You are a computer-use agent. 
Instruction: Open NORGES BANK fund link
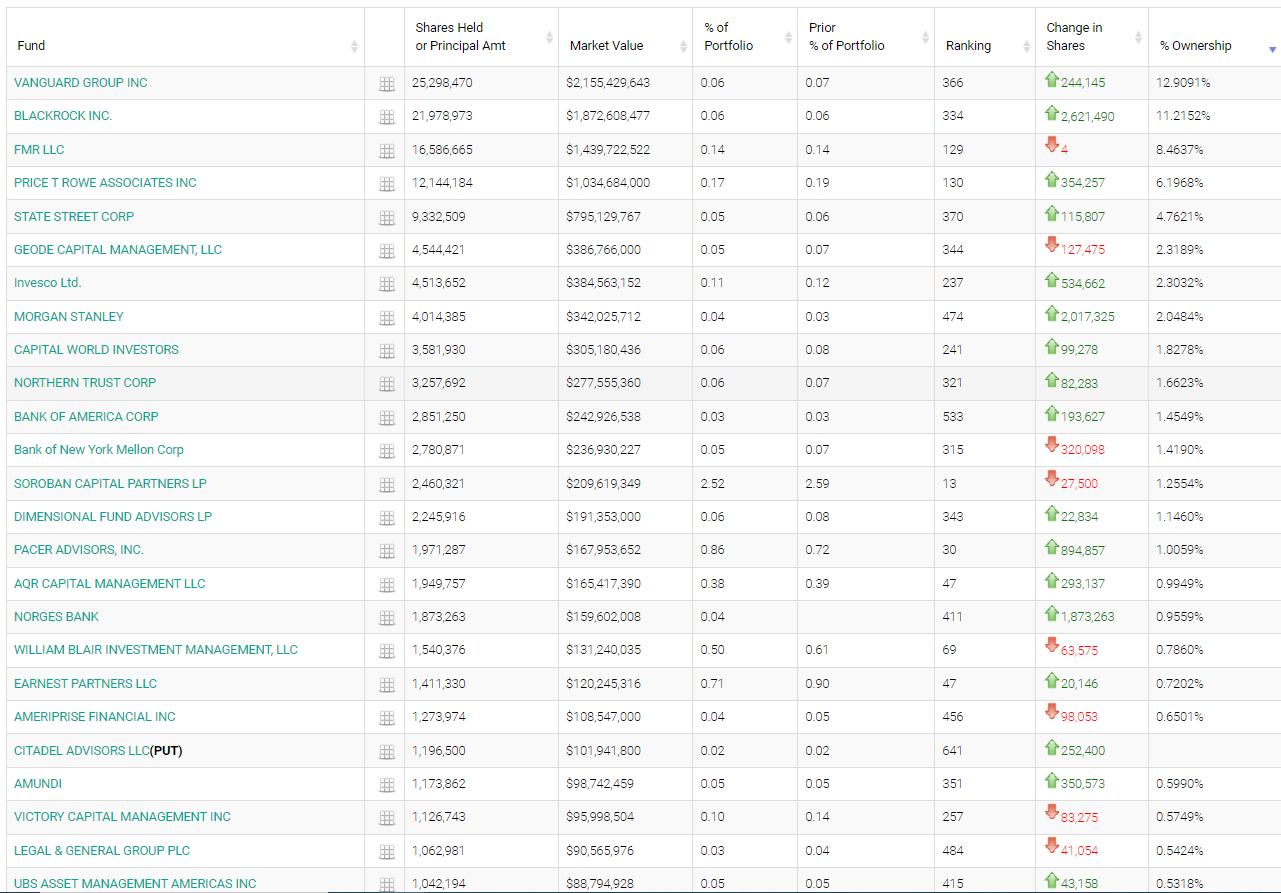pyautogui.click(x=56, y=617)
